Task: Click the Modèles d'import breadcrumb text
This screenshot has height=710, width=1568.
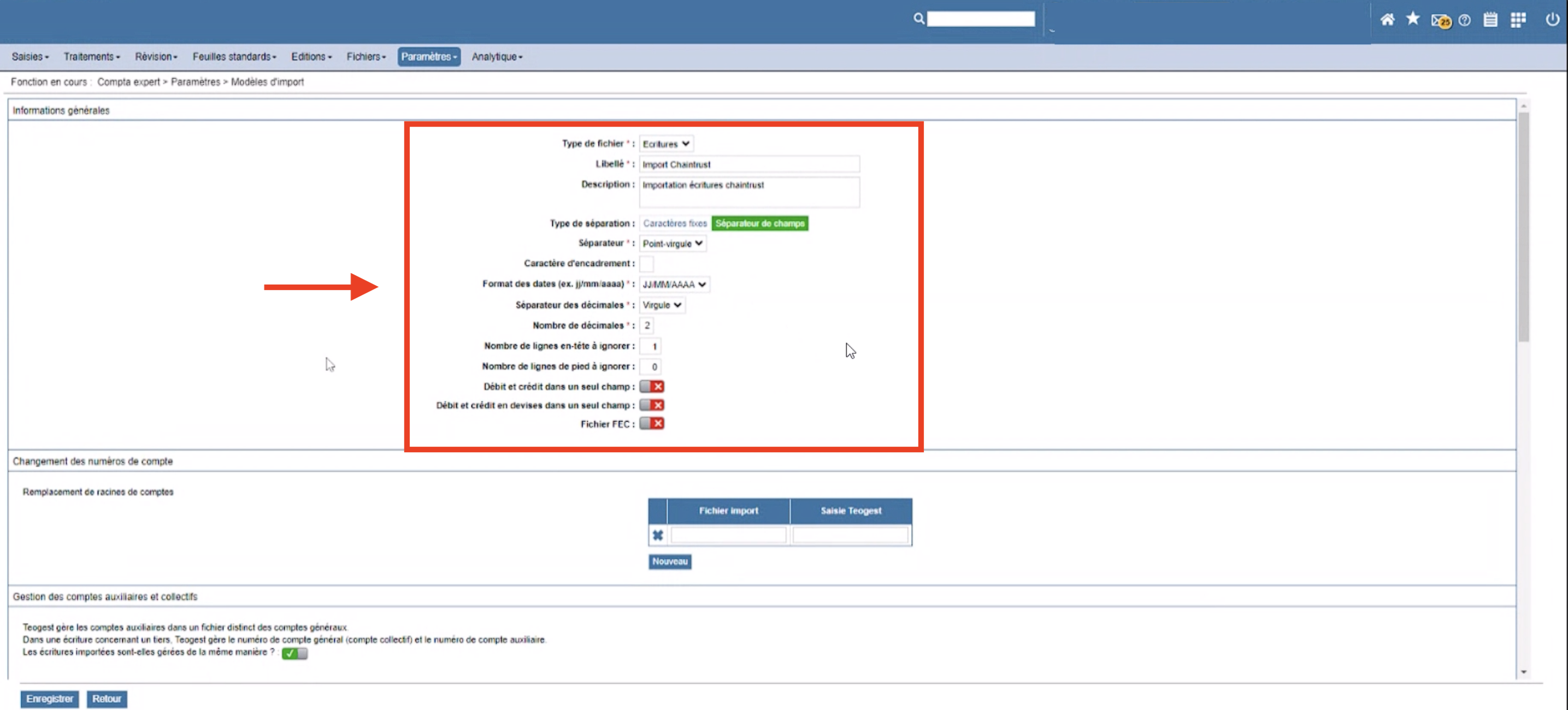Action: (267, 82)
